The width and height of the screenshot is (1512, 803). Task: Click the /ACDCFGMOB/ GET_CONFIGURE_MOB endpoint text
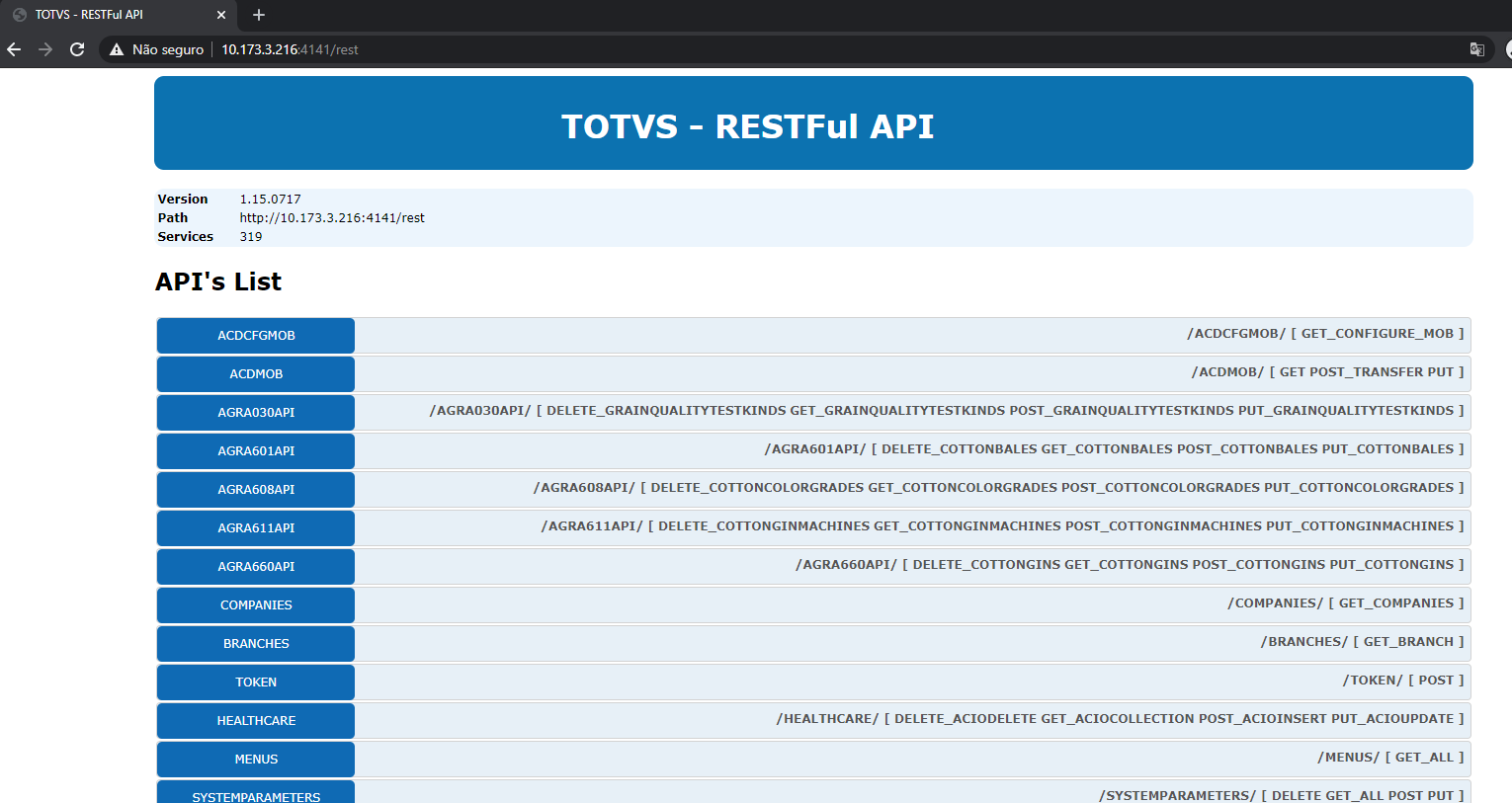click(1325, 334)
